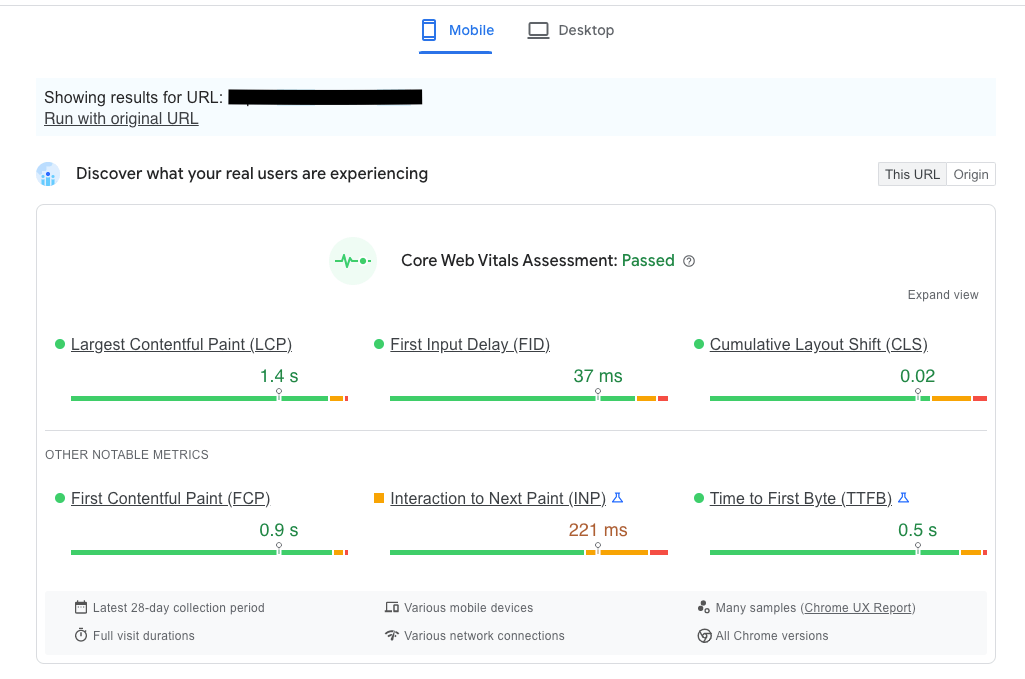This screenshot has height=679, width=1025.
Task: Click the FID distribution bar
Action: click(529, 398)
